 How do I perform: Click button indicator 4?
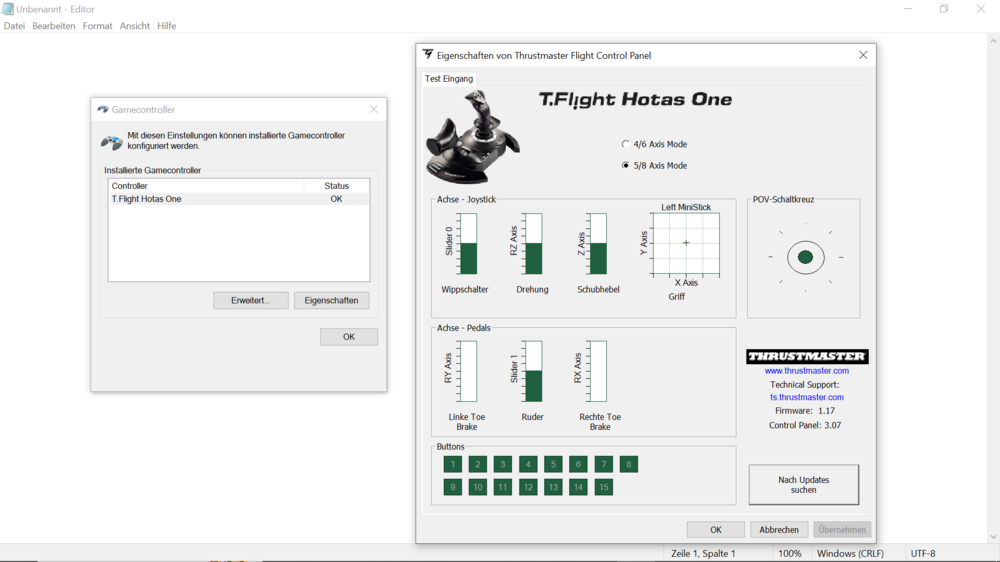pyautogui.click(x=528, y=464)
